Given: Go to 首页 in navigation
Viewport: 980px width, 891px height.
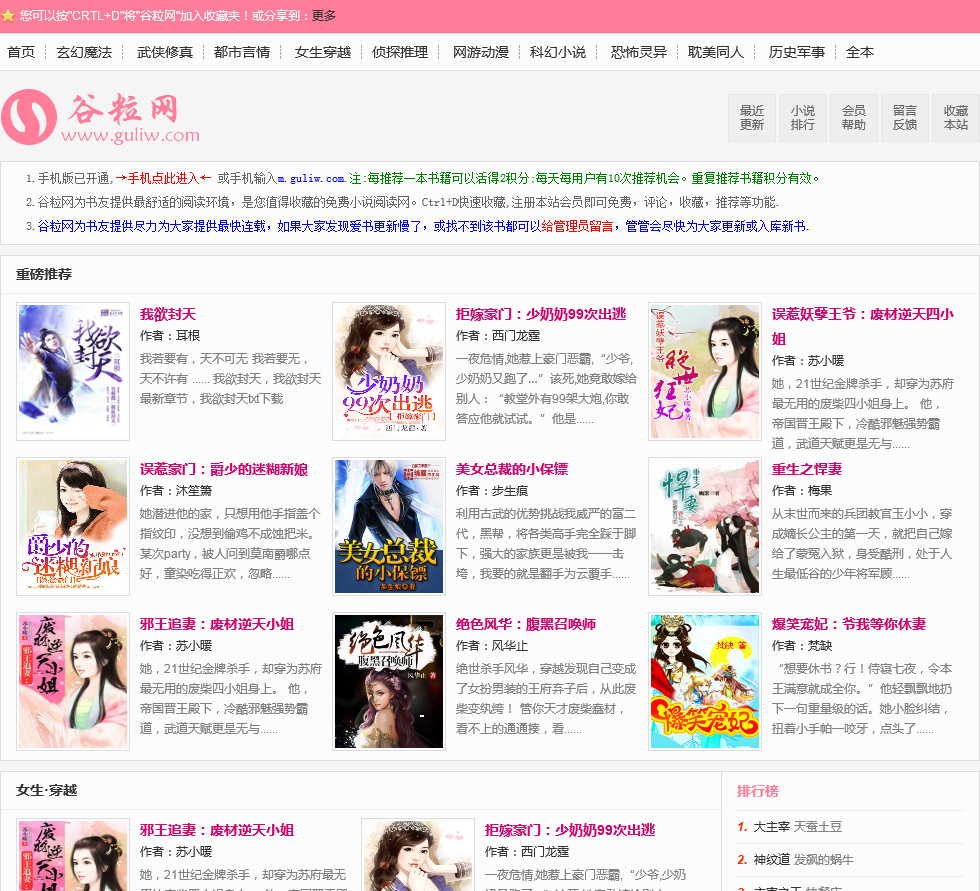Looking at the screenshot, I should [x=21, y=52].
